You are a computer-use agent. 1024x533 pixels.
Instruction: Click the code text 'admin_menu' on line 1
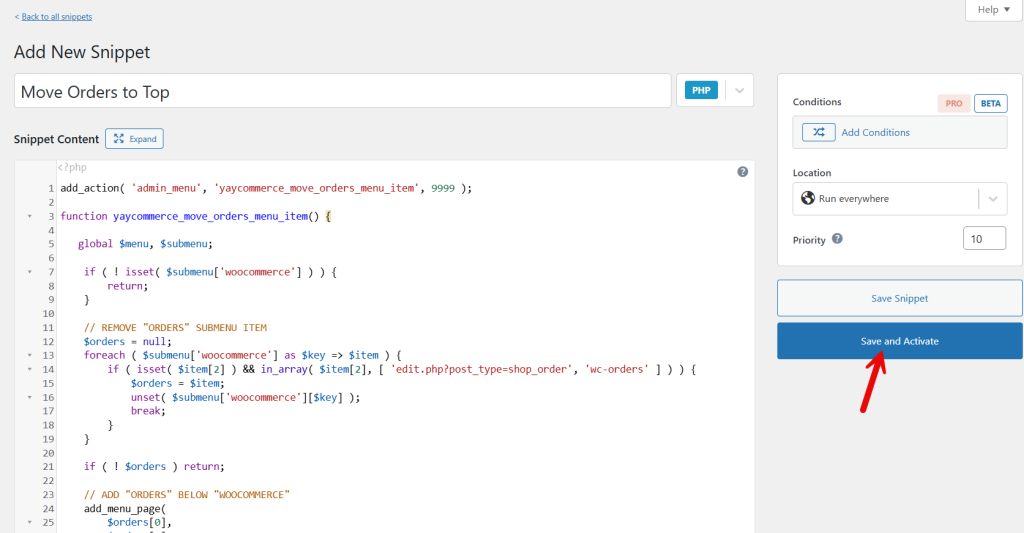[167, 188]
